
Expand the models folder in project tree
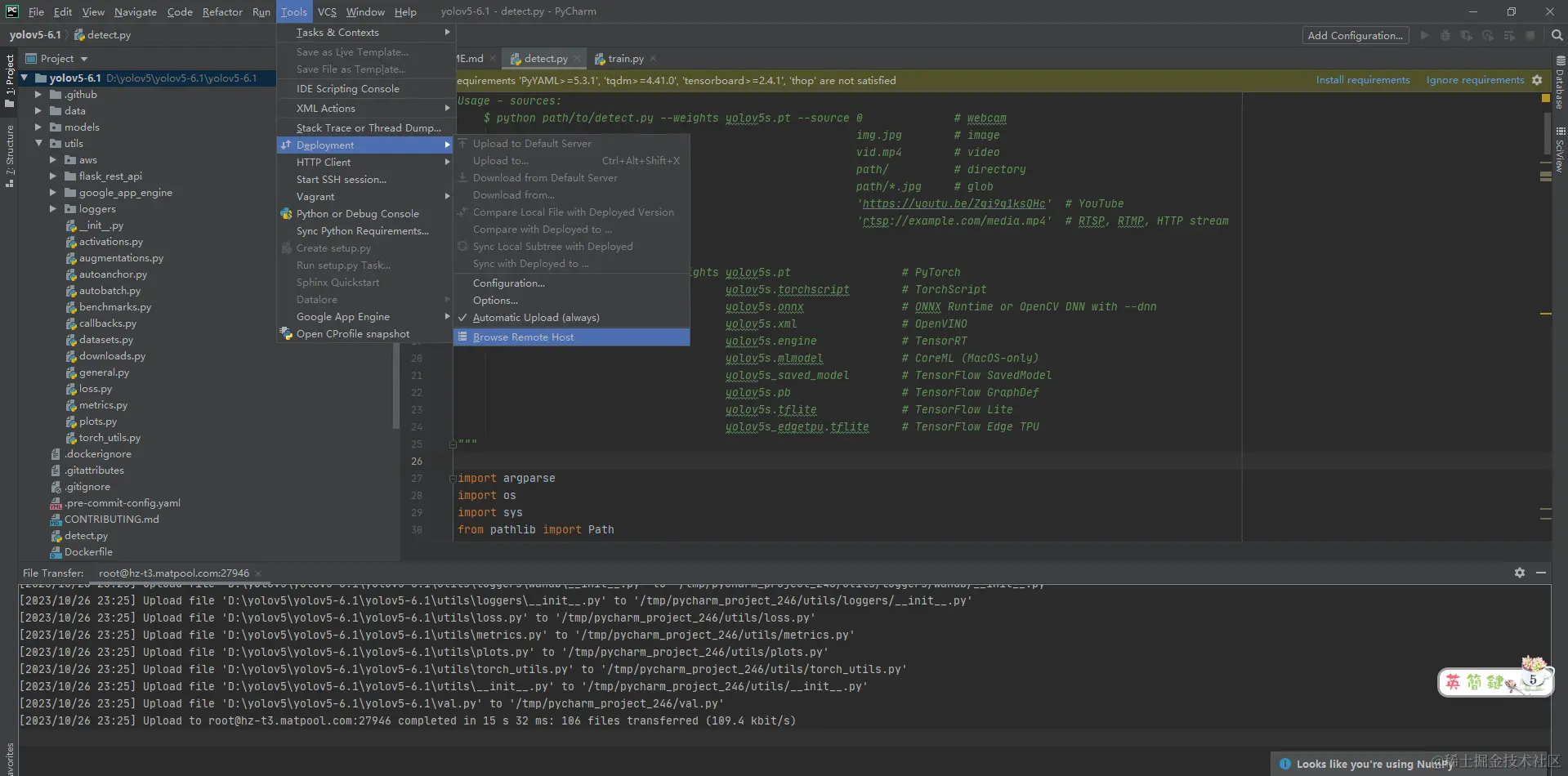tap(38, 127)
